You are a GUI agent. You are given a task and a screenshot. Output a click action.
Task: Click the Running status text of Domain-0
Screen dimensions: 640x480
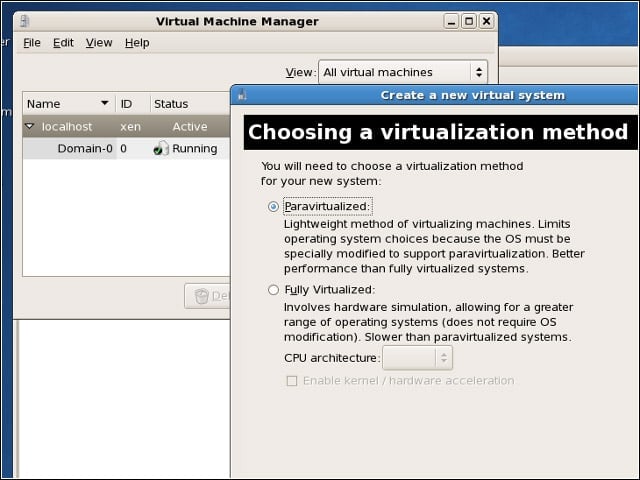pyautogui.click(x=195, y=149)
